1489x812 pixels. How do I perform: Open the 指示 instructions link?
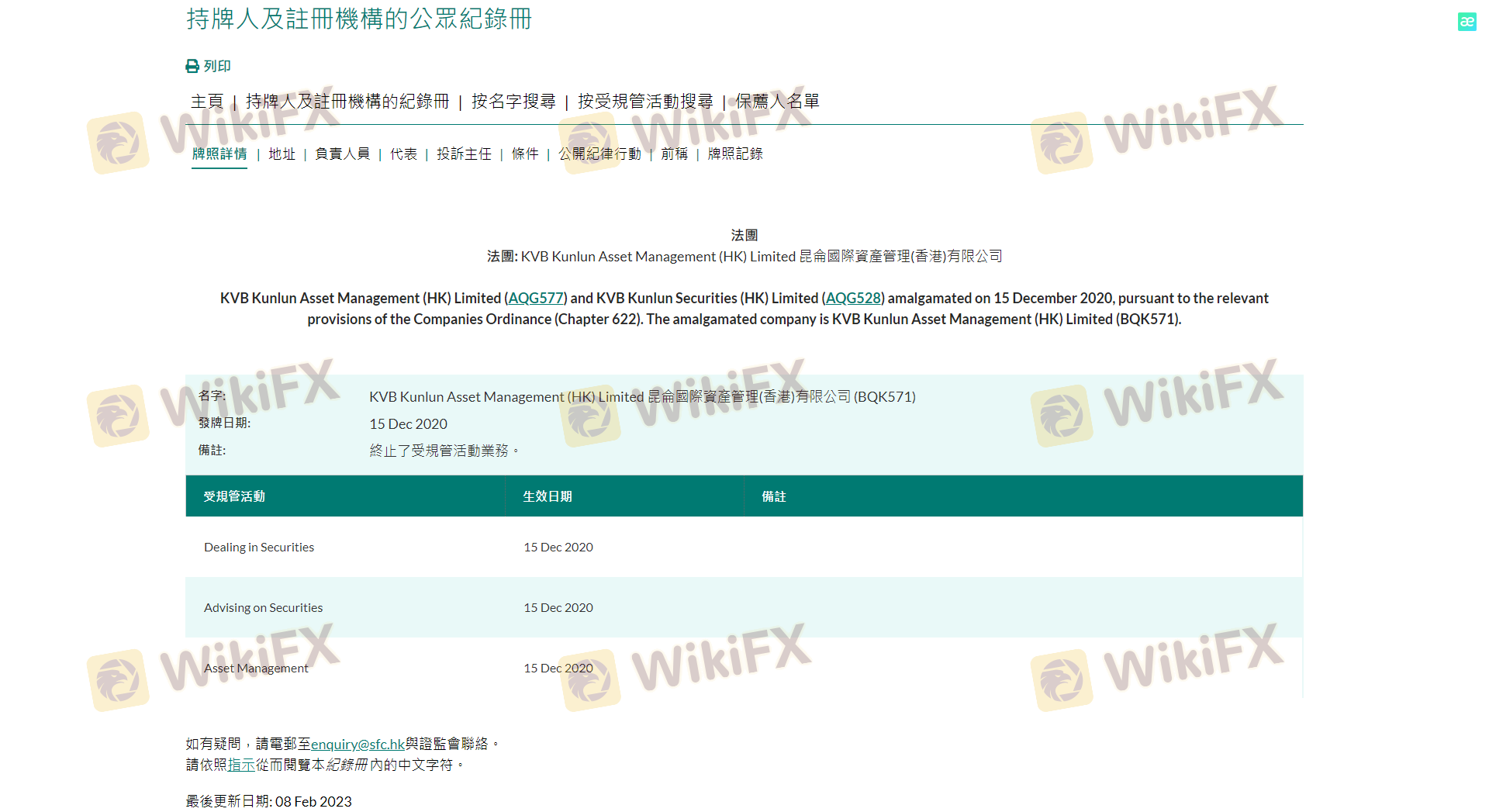(241, 765)
